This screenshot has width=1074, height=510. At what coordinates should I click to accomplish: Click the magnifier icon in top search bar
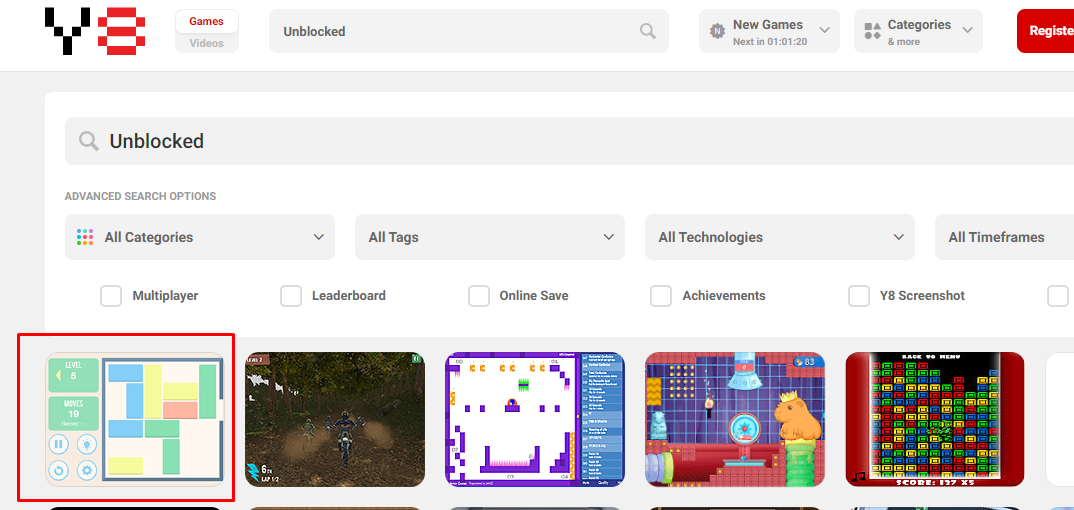point(647,31)
